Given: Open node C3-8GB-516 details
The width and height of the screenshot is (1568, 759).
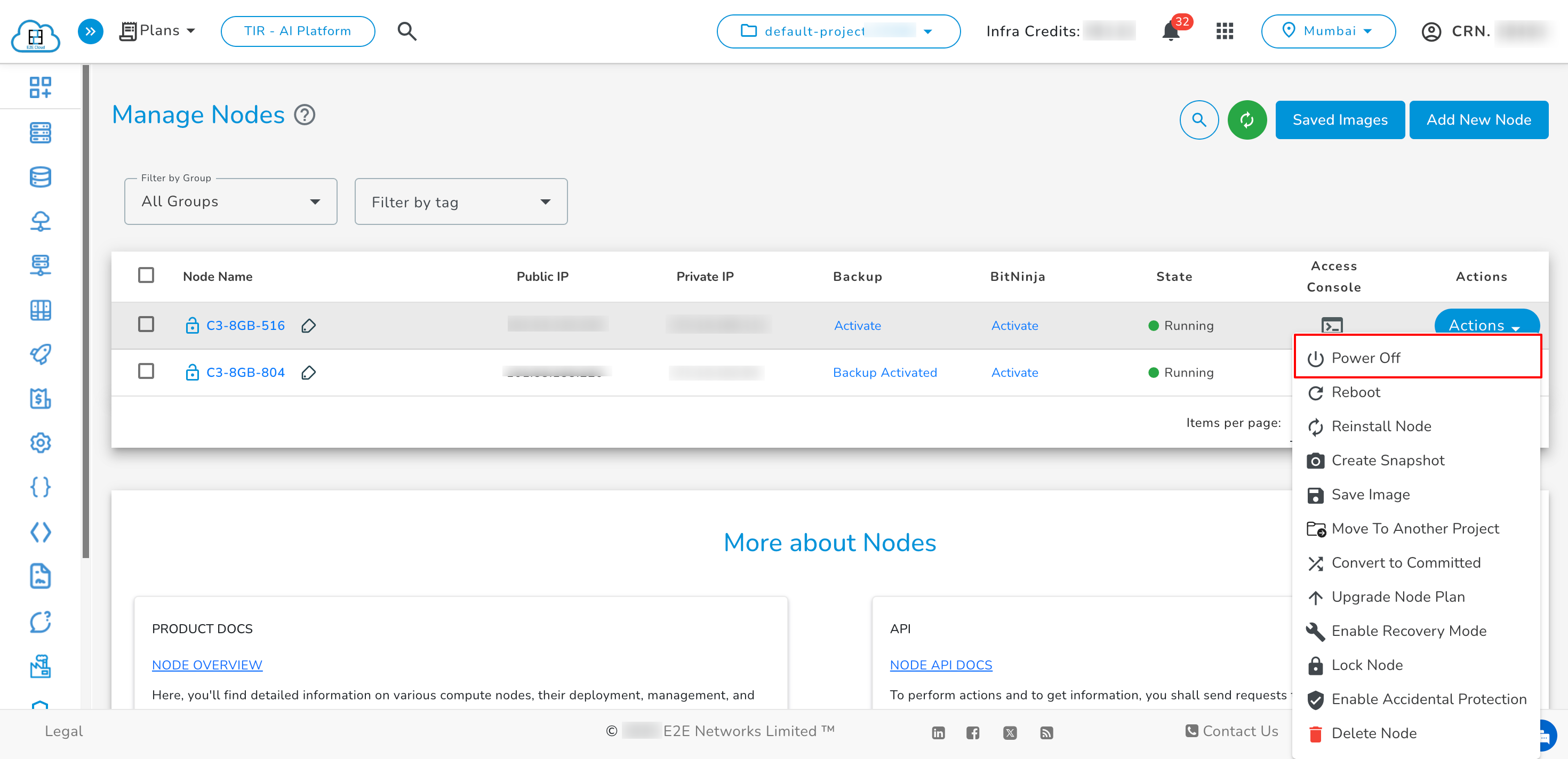Looking at the screenshot, I should click(245, 325).
